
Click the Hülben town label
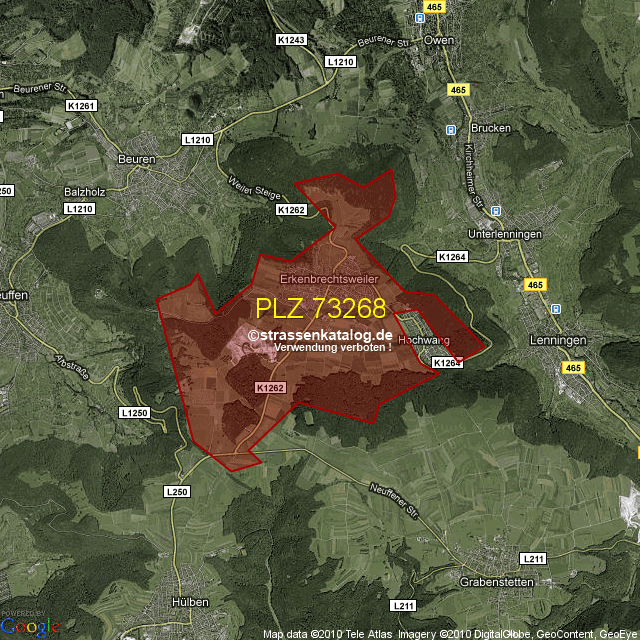tap(189, 602)
